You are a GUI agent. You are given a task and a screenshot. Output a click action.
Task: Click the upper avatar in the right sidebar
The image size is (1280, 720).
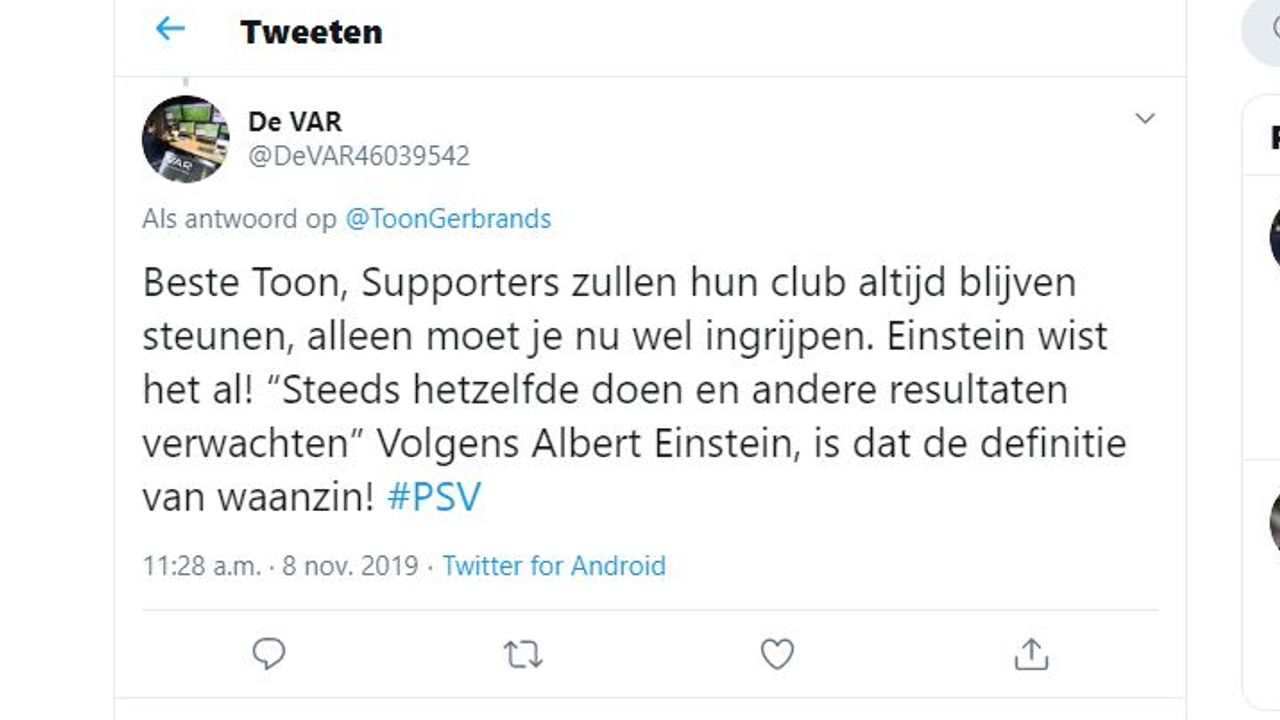pos(1275,238)
